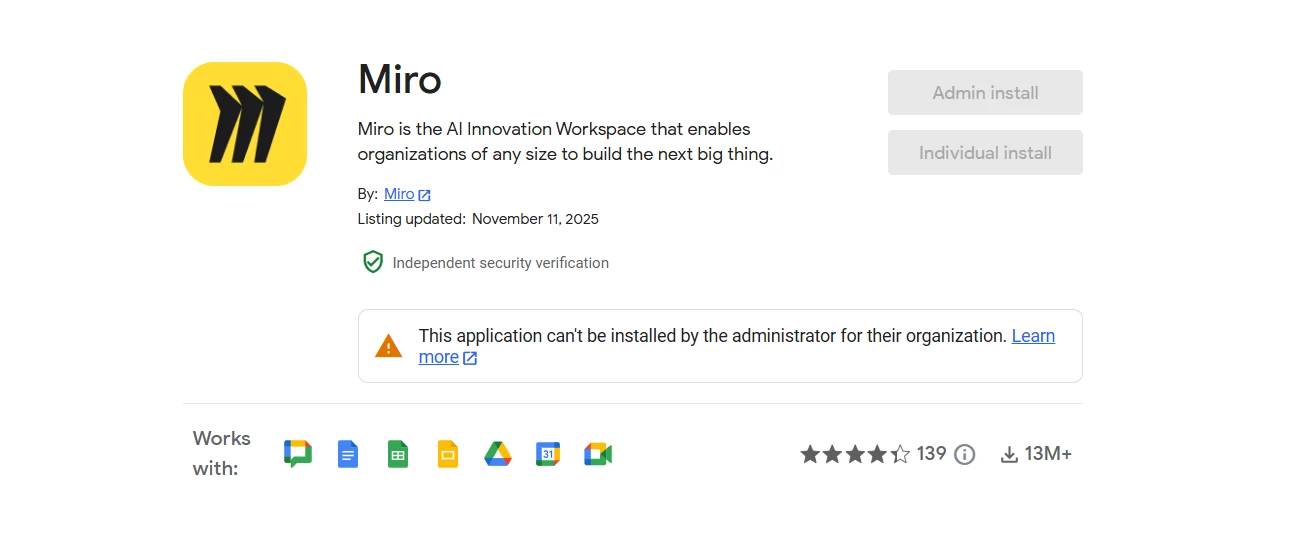
Task: Click the Miro description paragraph
Action: pyautogui.click(x=565, y=142)
